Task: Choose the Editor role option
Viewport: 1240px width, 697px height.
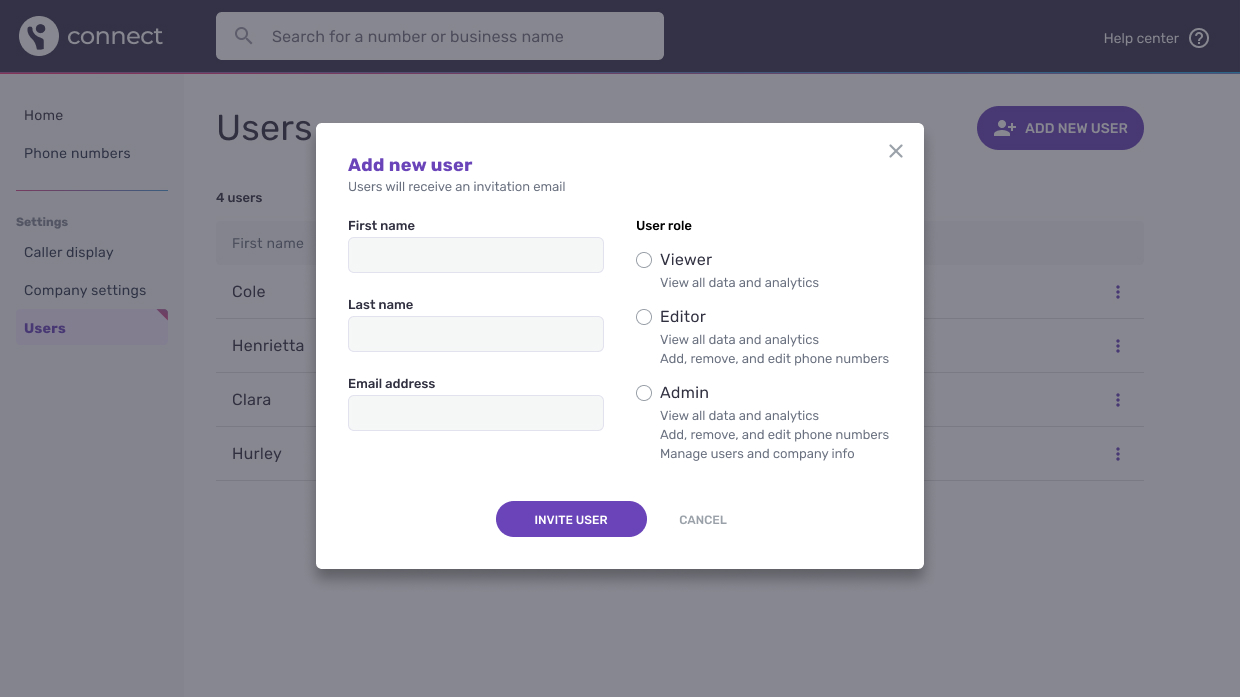Action: coord(644,317)
